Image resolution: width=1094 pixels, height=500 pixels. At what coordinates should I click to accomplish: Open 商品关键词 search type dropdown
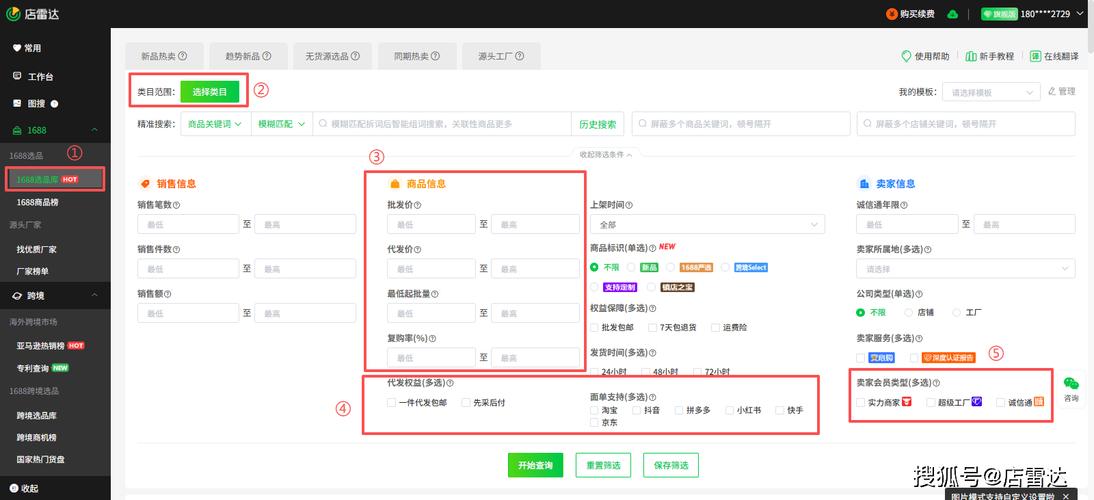[x=215, y=123]
